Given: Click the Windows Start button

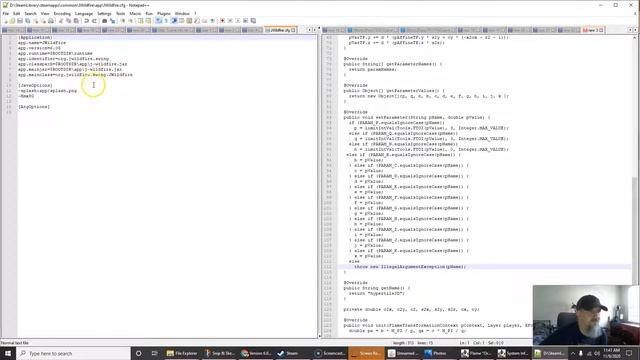Looking at the screenshot, I should coord(8,353).
